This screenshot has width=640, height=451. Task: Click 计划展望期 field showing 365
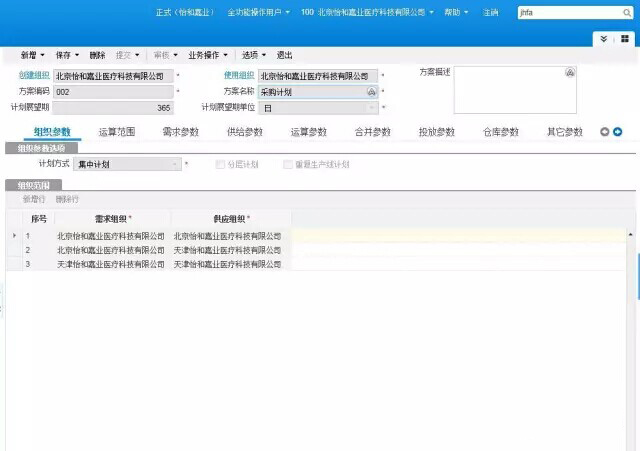coord(113,108)
